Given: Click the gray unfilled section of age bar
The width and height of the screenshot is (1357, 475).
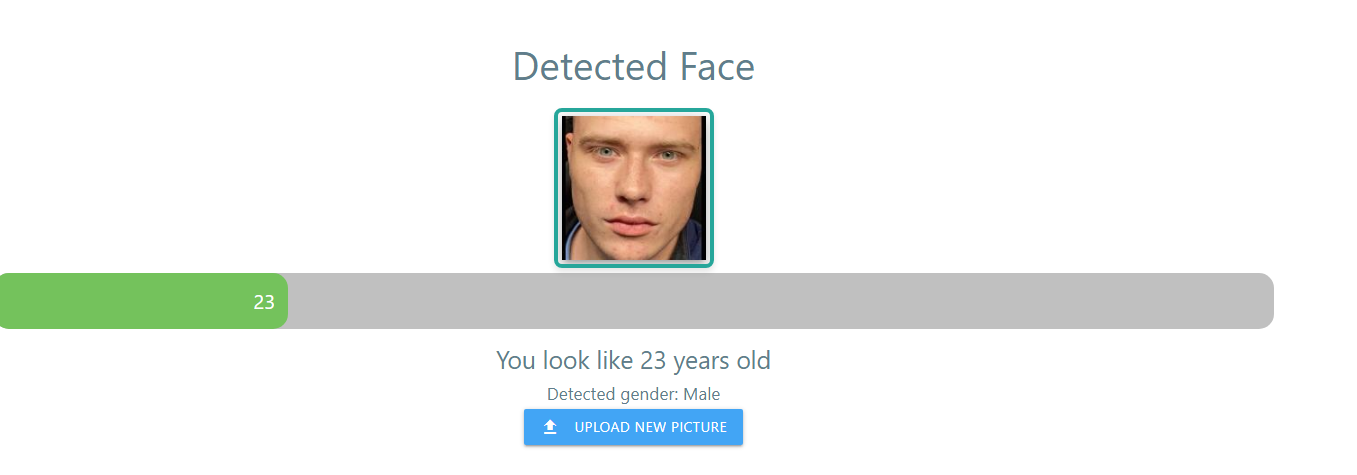Looking at the screenshot, I should click(780, 301).
